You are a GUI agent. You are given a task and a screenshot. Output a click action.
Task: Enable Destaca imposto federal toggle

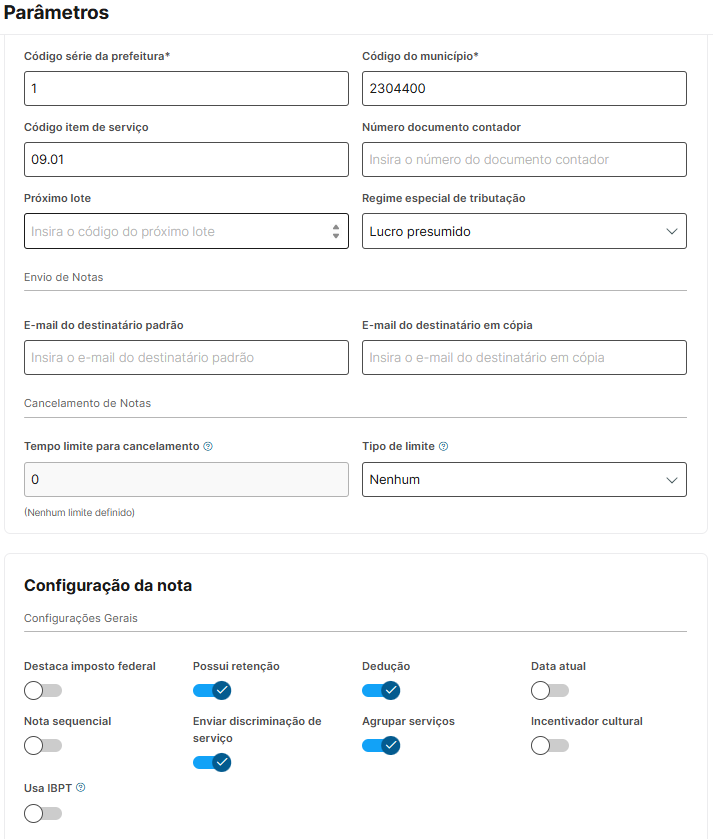pyautogui.click(x=43, y=690)
